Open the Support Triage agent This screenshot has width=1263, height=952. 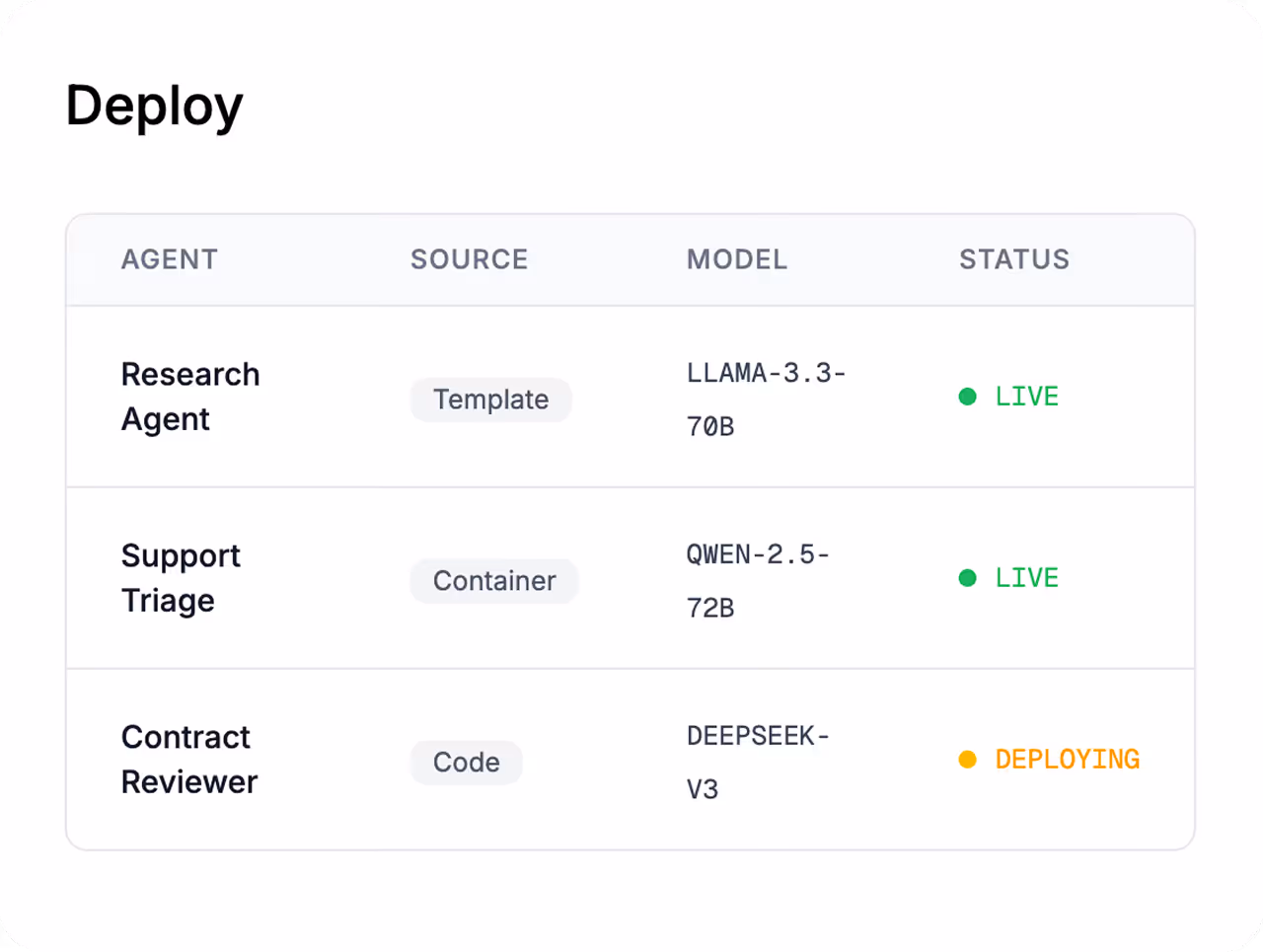coord(181,578)
